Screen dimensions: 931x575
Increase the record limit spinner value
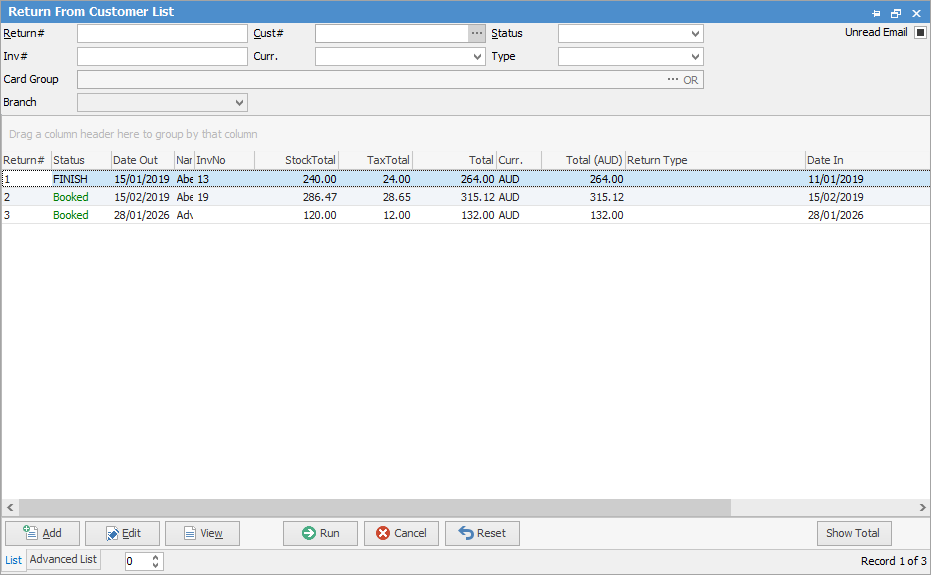156,557
